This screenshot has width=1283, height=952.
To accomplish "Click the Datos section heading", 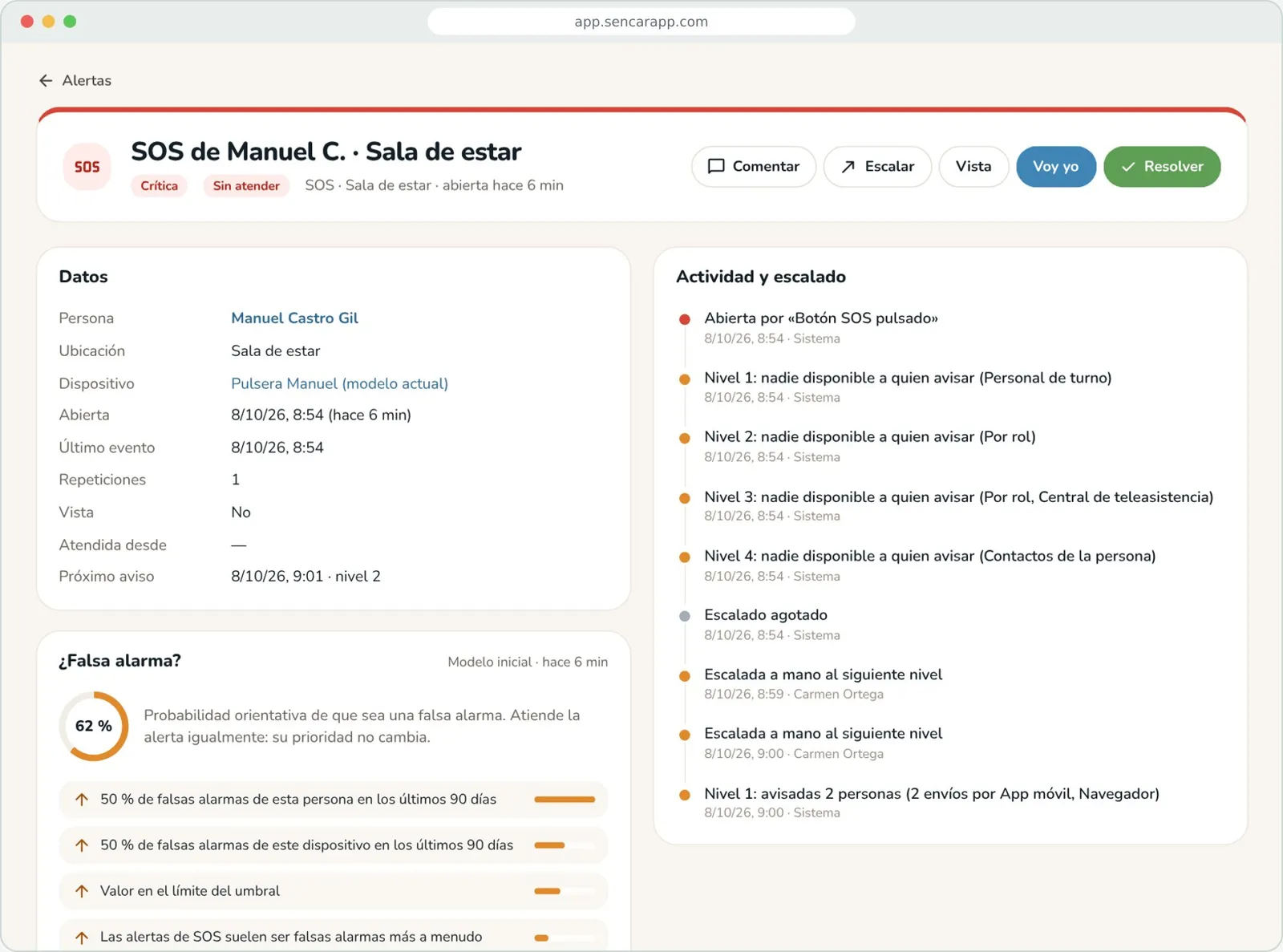I will pyautogui.click(x=83, y=277).
